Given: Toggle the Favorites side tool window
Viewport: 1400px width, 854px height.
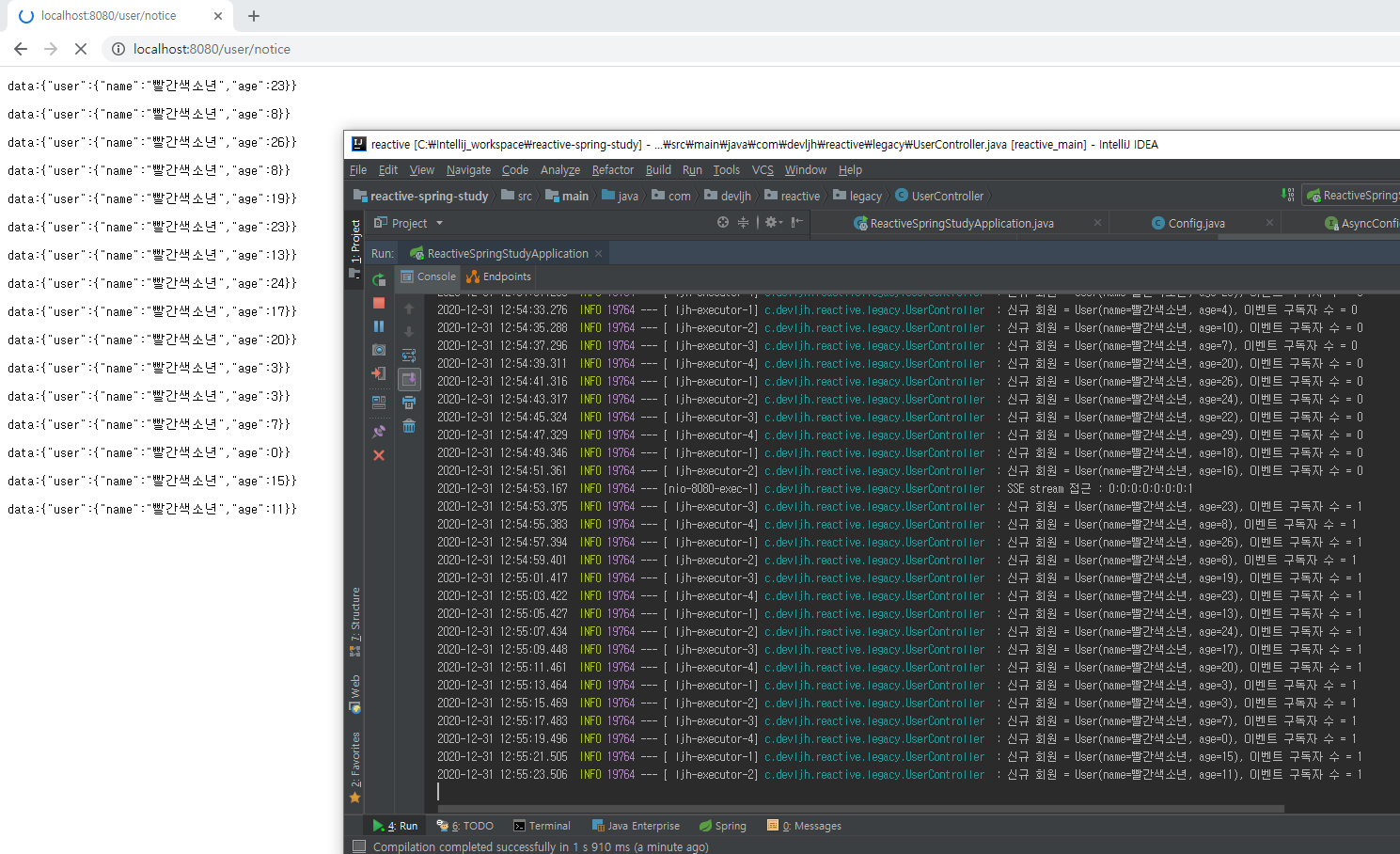Looking at the screenshot, I should click(355, 767).
